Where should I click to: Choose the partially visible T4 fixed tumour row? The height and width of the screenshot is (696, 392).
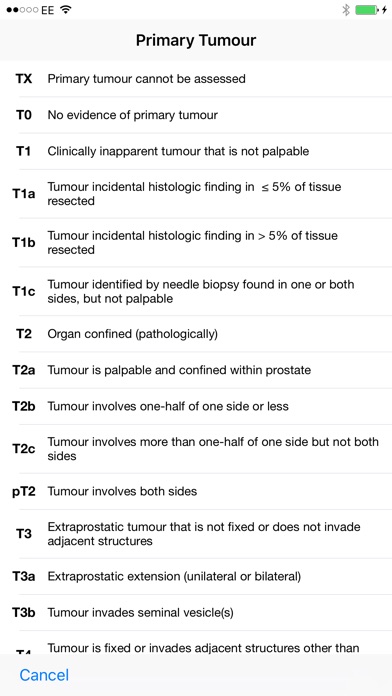click(x=196, y=642)
